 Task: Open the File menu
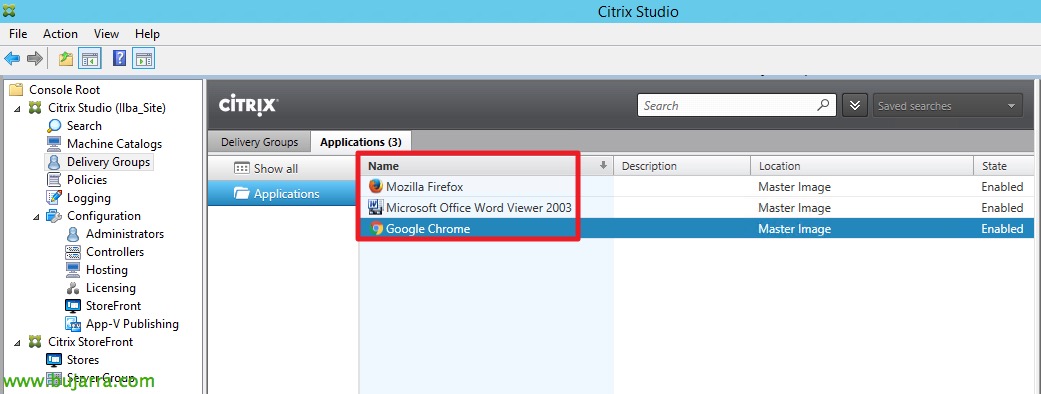coord(19,33)
